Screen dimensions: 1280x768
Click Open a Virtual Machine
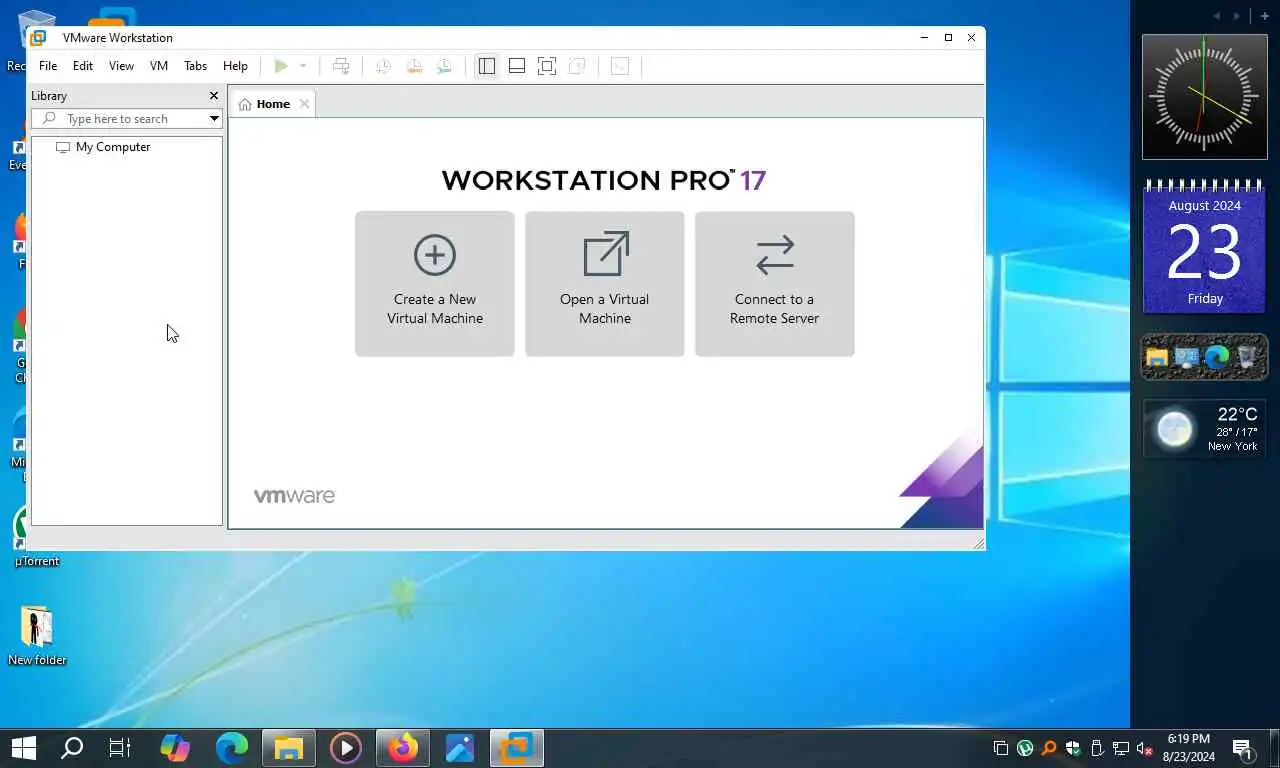(x=605, y=284)
